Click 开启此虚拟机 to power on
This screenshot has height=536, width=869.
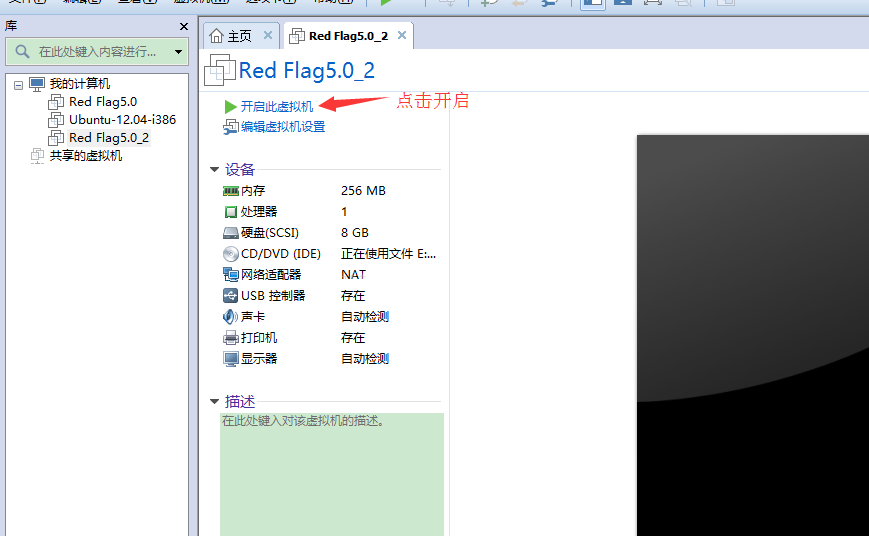click(x=277, y=106)
